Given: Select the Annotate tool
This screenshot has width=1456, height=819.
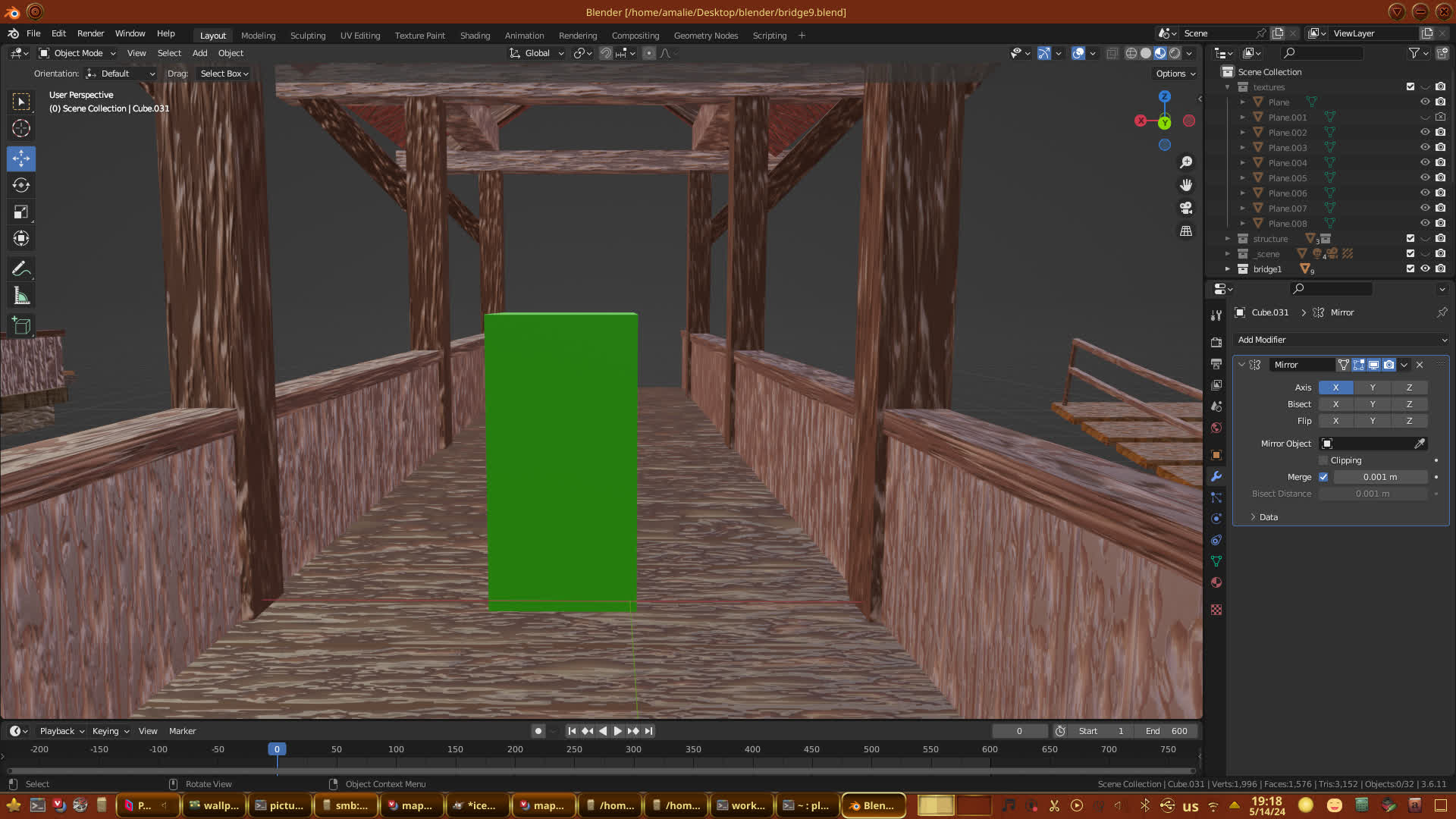Looking at the screenshot, I should coord(21,269).
